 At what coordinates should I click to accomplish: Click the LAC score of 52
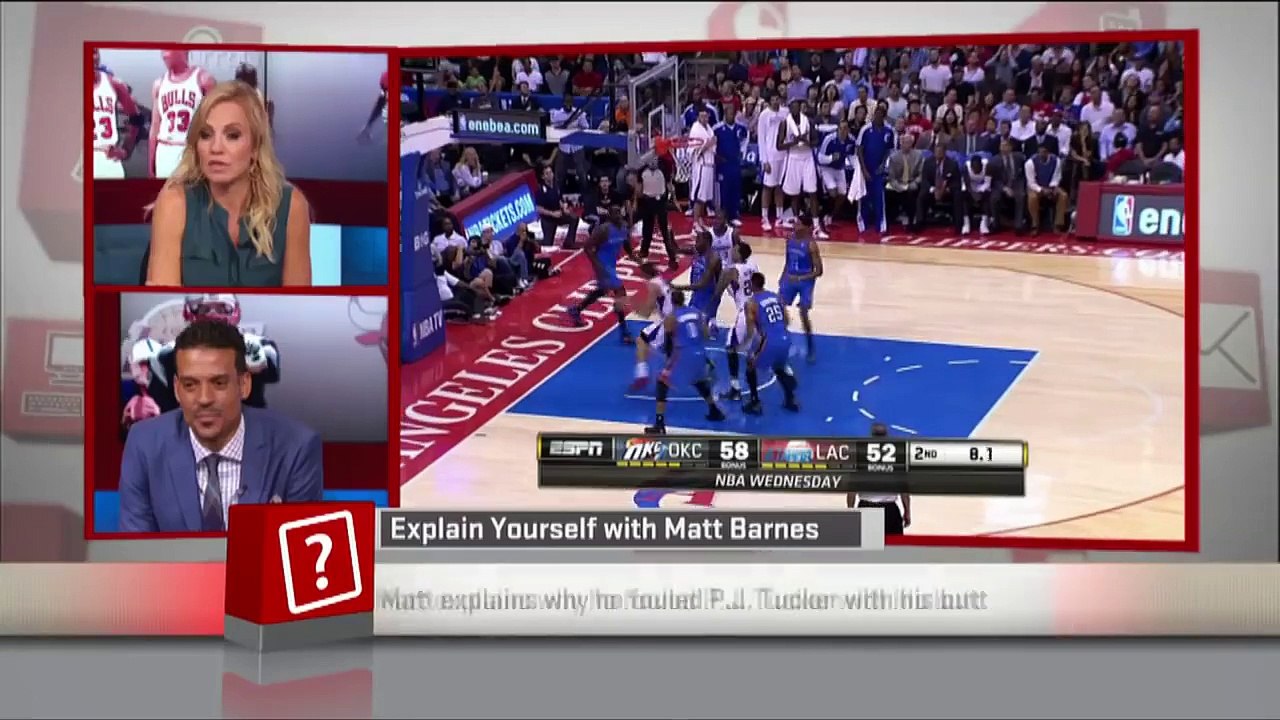click(x=880, y=452)
